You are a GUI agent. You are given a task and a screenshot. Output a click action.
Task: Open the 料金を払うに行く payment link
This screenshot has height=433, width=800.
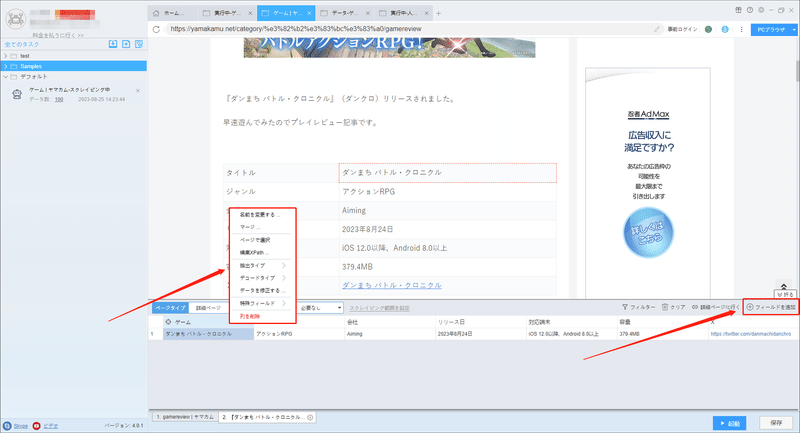[x=58, y=35]
